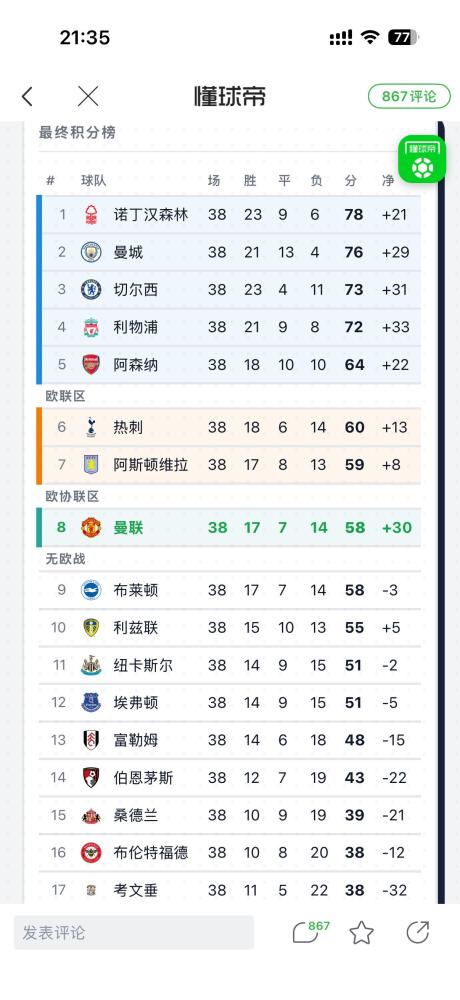Open the 阿斯顿维拉 team name link
This screenshot has width=460, height=1000.
tap(151, 465)
